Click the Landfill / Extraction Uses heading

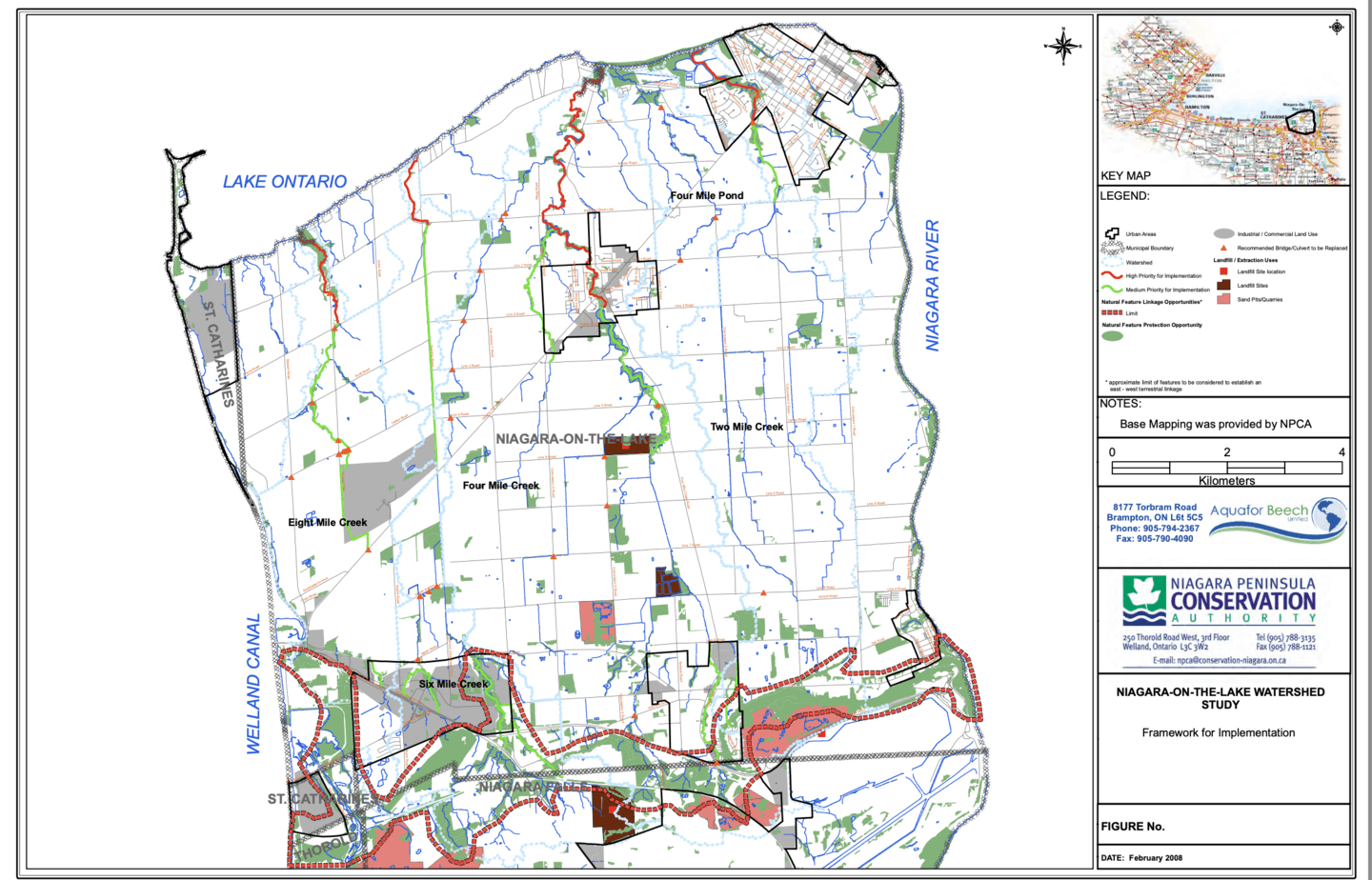pos(1245,260)
